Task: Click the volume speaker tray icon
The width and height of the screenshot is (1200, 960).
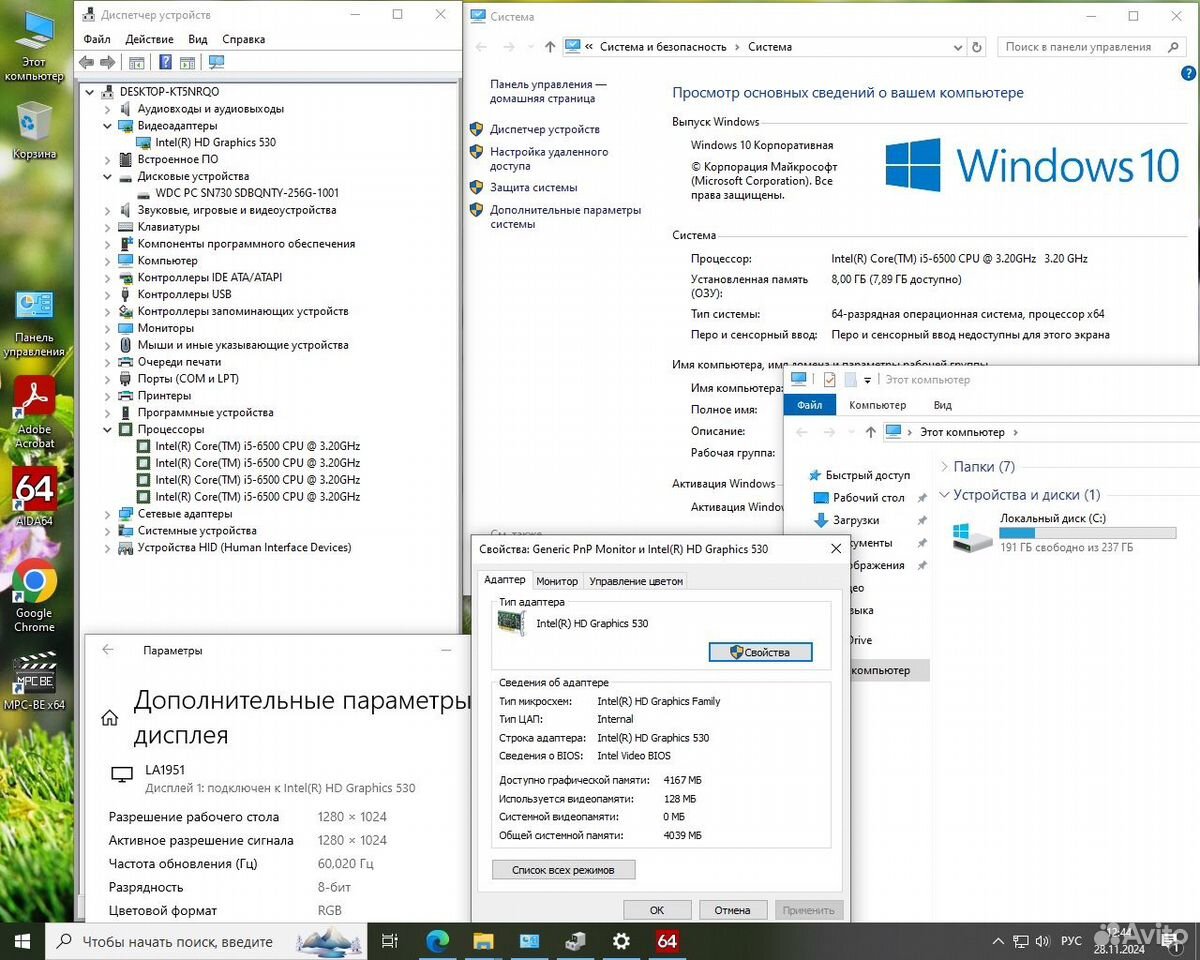Action: coord(1044,941)
